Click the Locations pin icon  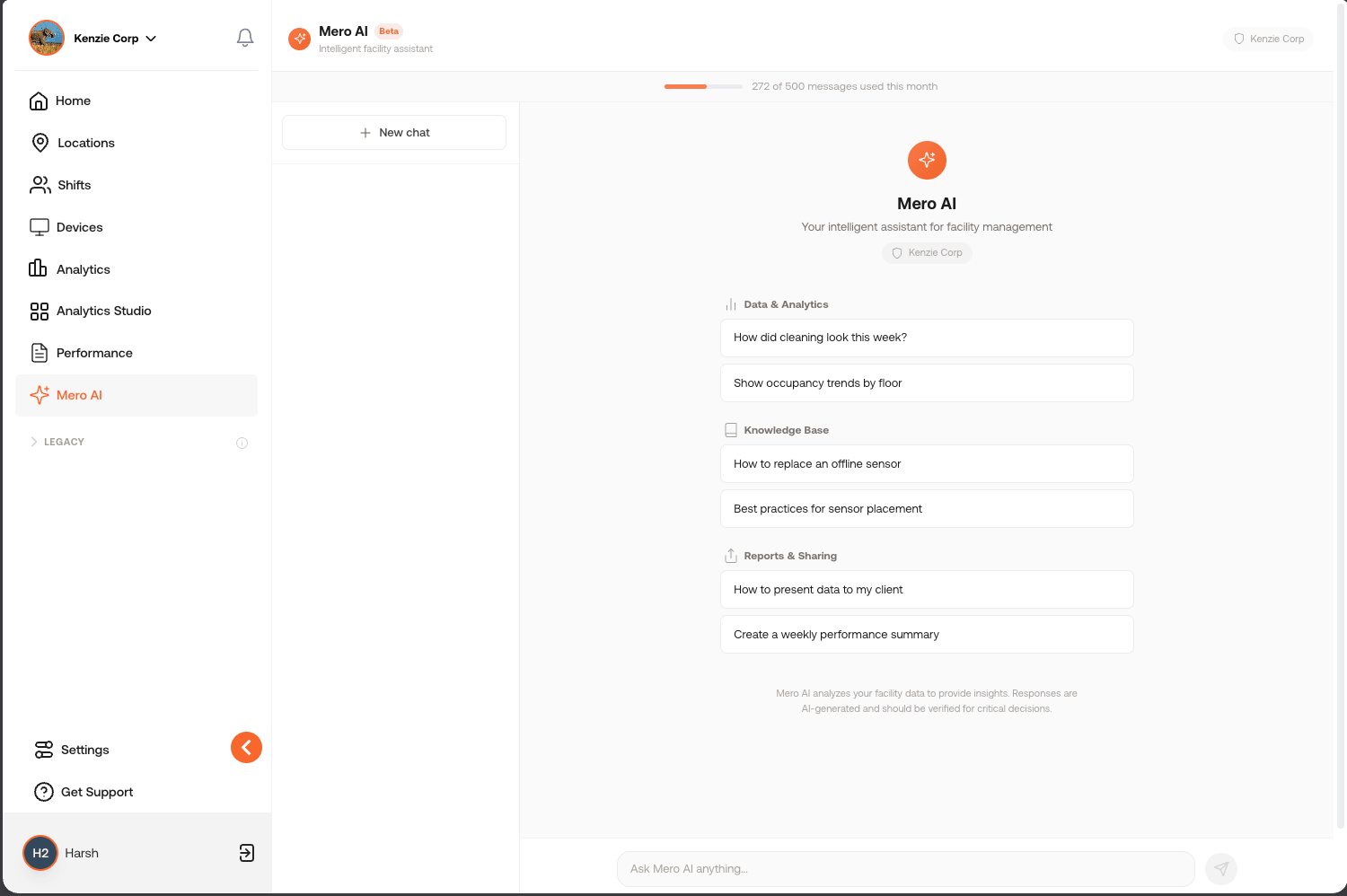pyautogui.click(x=40, y=143)
